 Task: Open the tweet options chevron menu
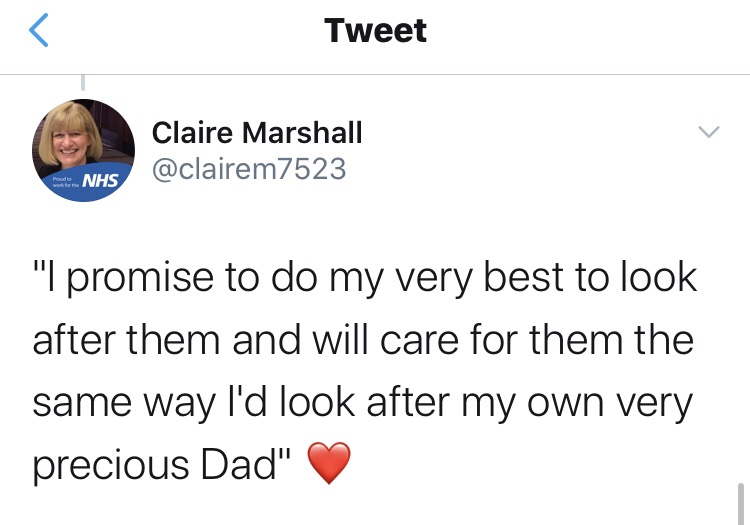708,132
